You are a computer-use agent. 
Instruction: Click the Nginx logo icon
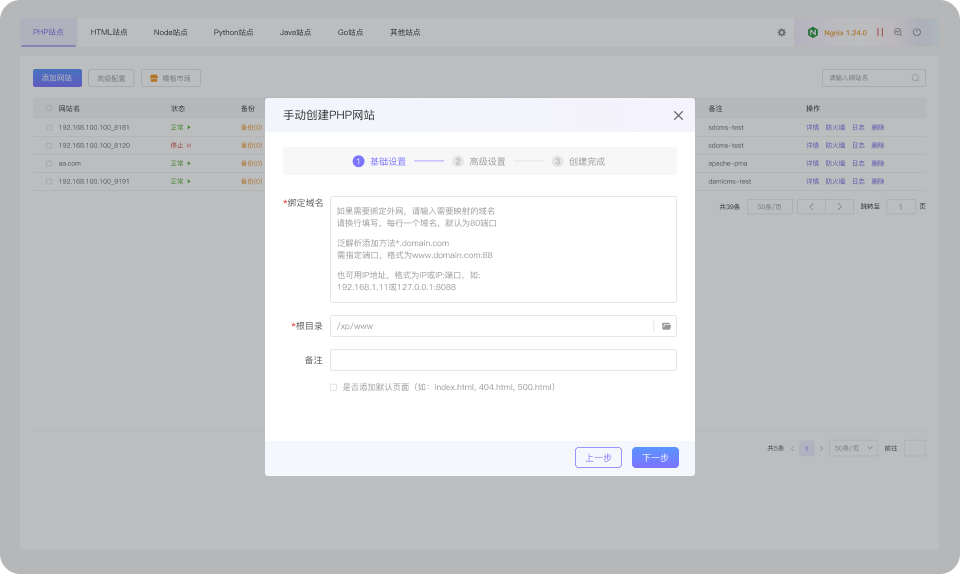[x=812, y=32]
